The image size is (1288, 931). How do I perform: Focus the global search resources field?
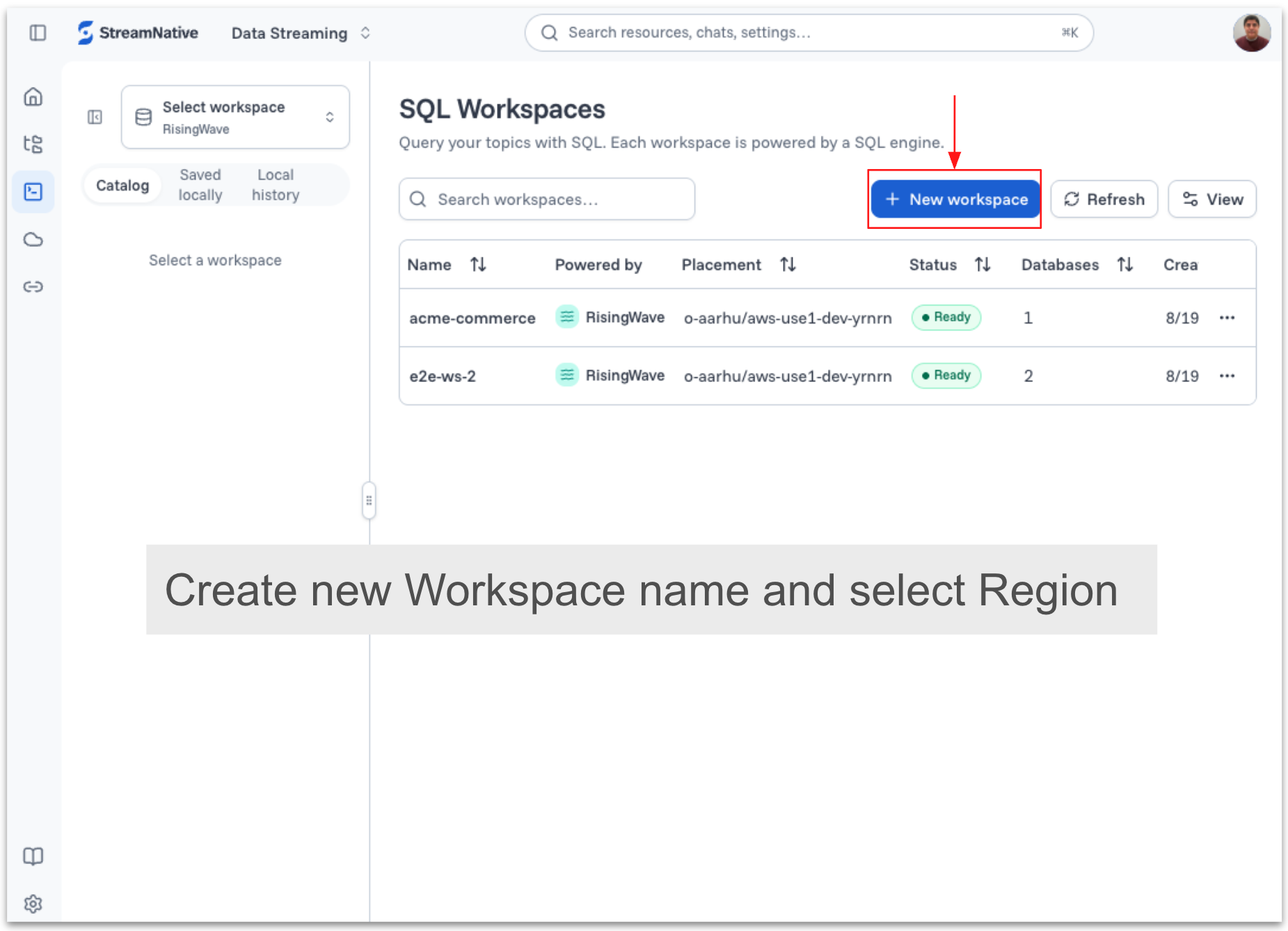809,33
